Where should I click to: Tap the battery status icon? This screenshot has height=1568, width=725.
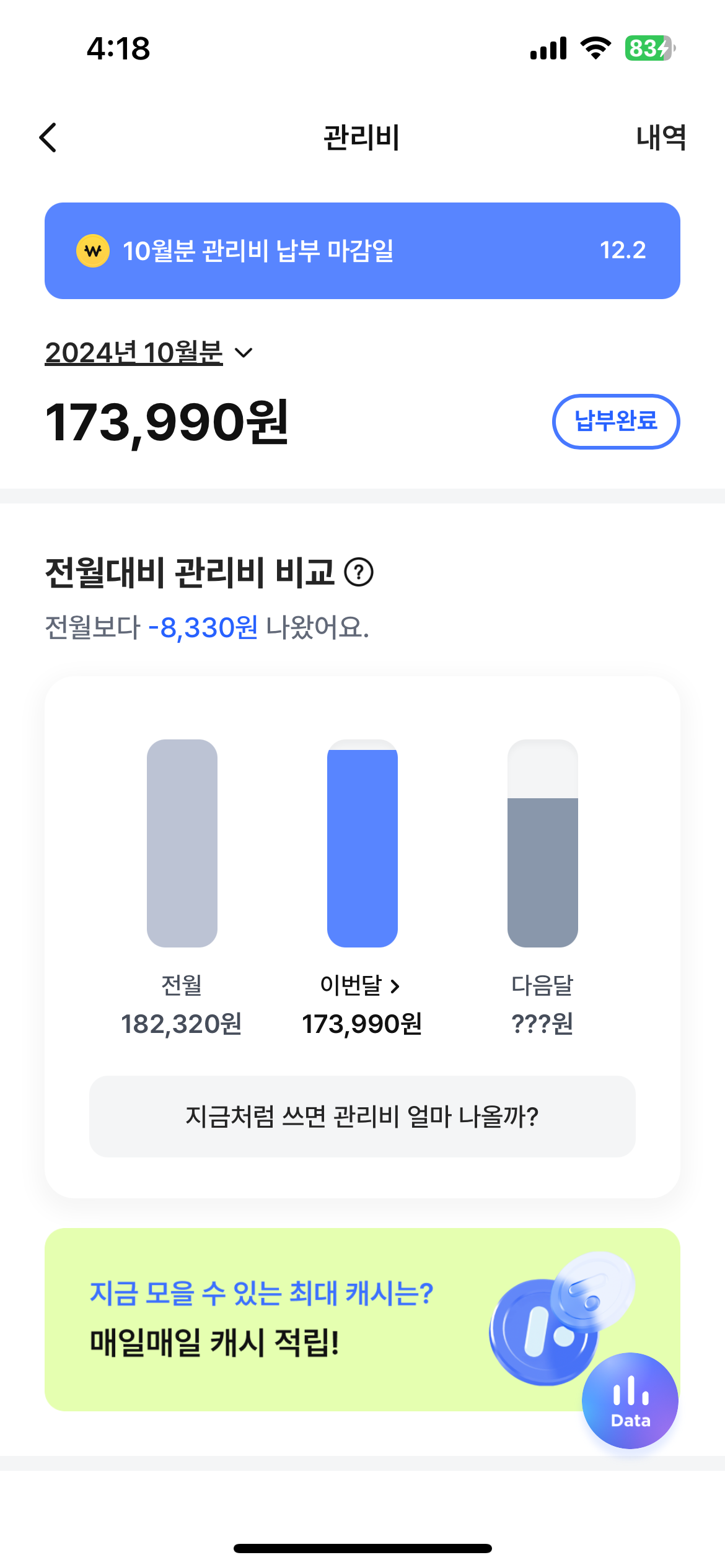(649, 48)
